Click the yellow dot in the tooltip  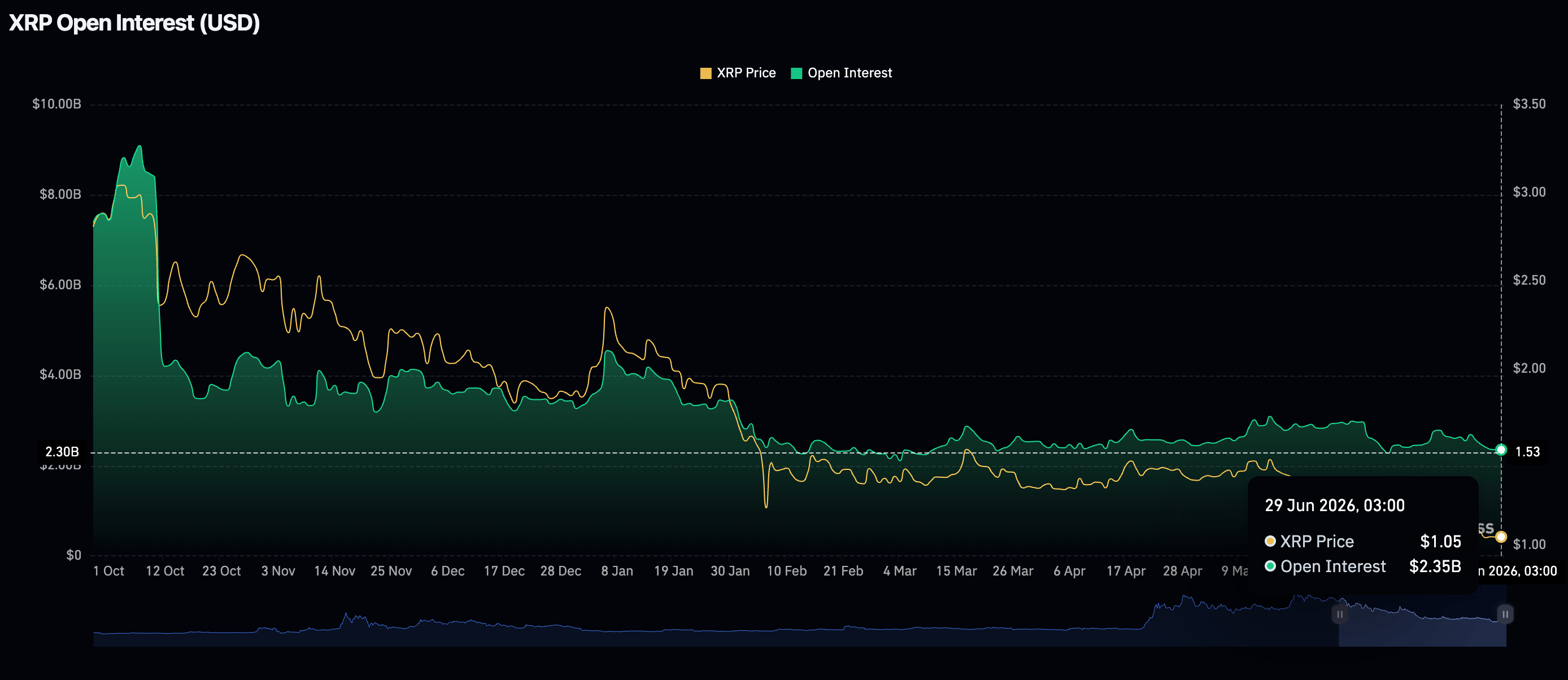[1270, 541]
